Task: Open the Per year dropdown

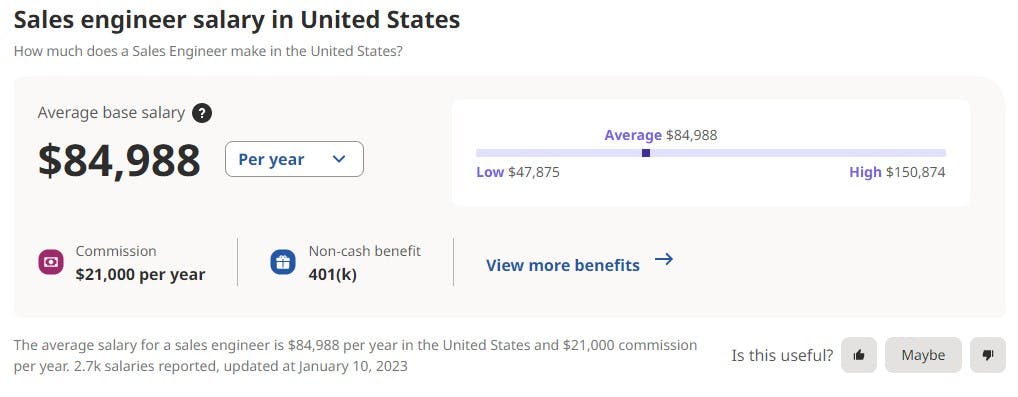Action: click(294, 159)
